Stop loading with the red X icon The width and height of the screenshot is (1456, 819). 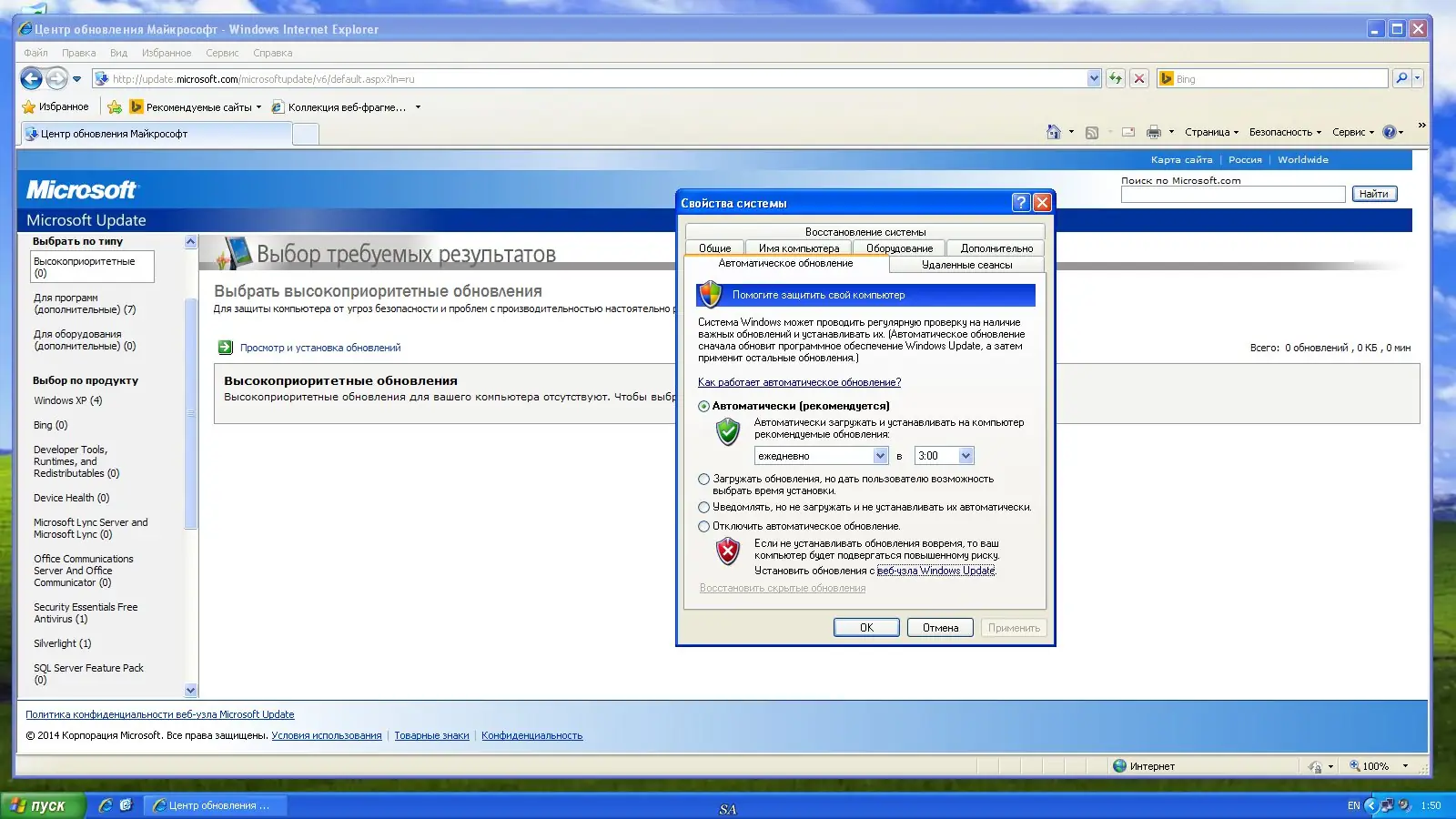tap(1138, 78)
